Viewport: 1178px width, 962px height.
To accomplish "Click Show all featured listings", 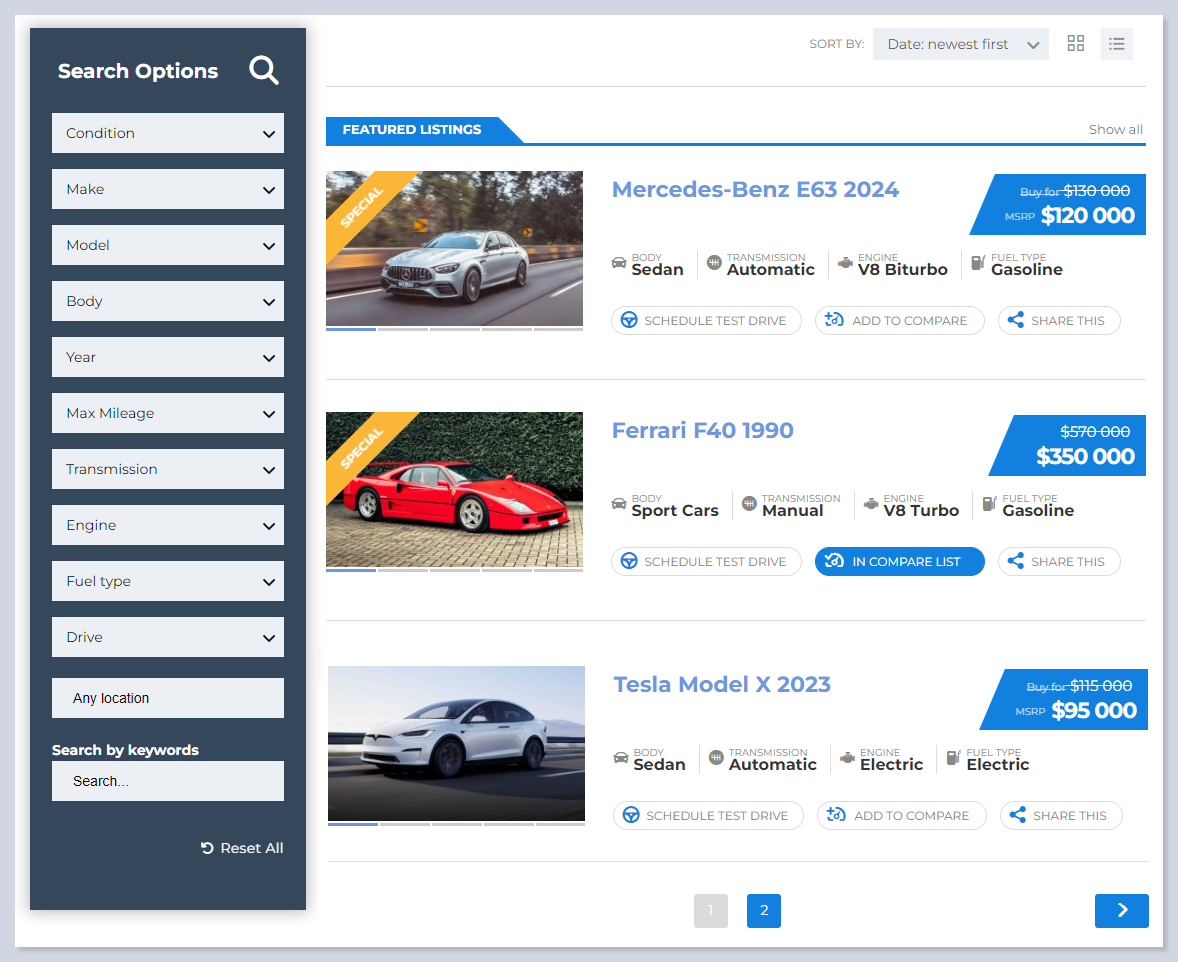I will 1115,130.
